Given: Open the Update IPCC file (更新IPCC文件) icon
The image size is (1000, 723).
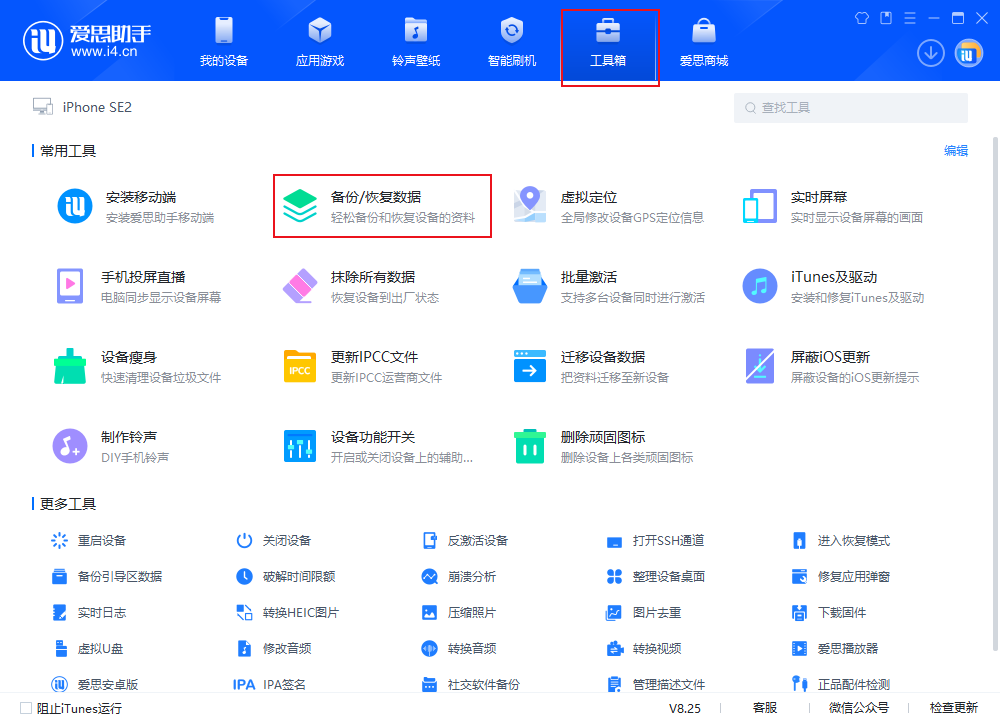Looking at the screenshot, I should tap(299, 366).
